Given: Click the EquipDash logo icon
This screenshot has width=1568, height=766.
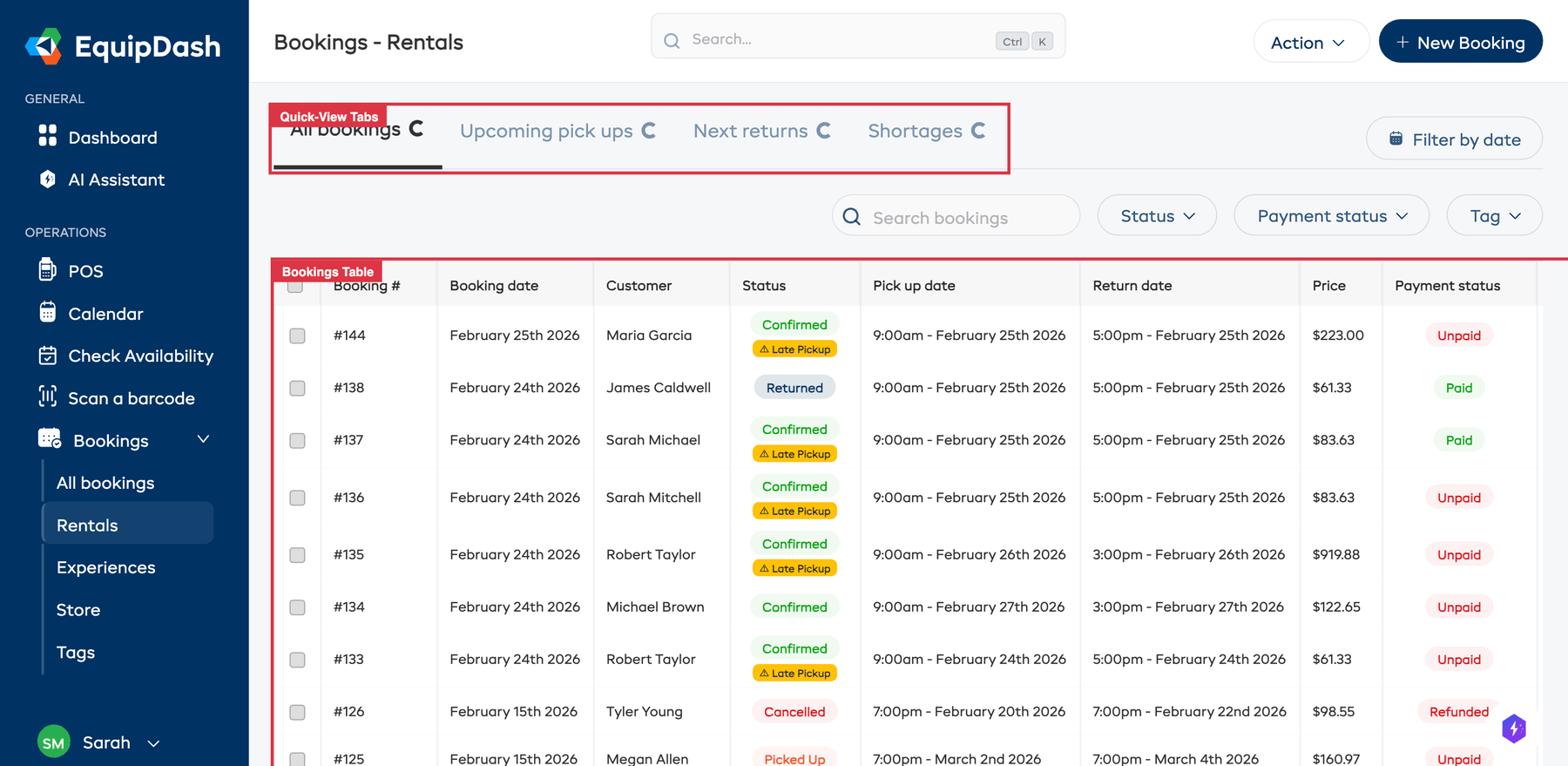Looking at the screenshot, I should (x=44, y=46).
